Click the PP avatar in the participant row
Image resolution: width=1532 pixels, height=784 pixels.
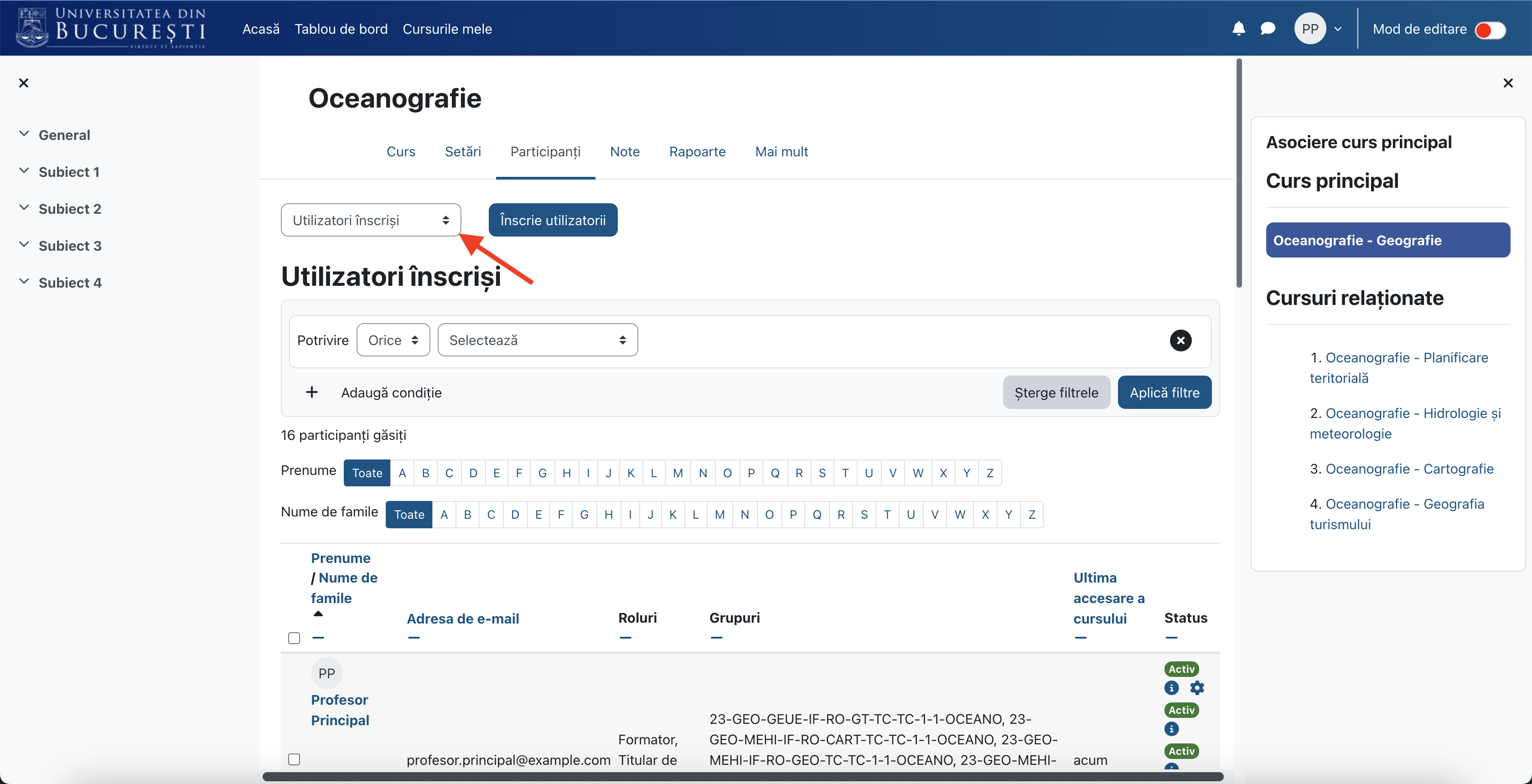click(x=326, y=673)
